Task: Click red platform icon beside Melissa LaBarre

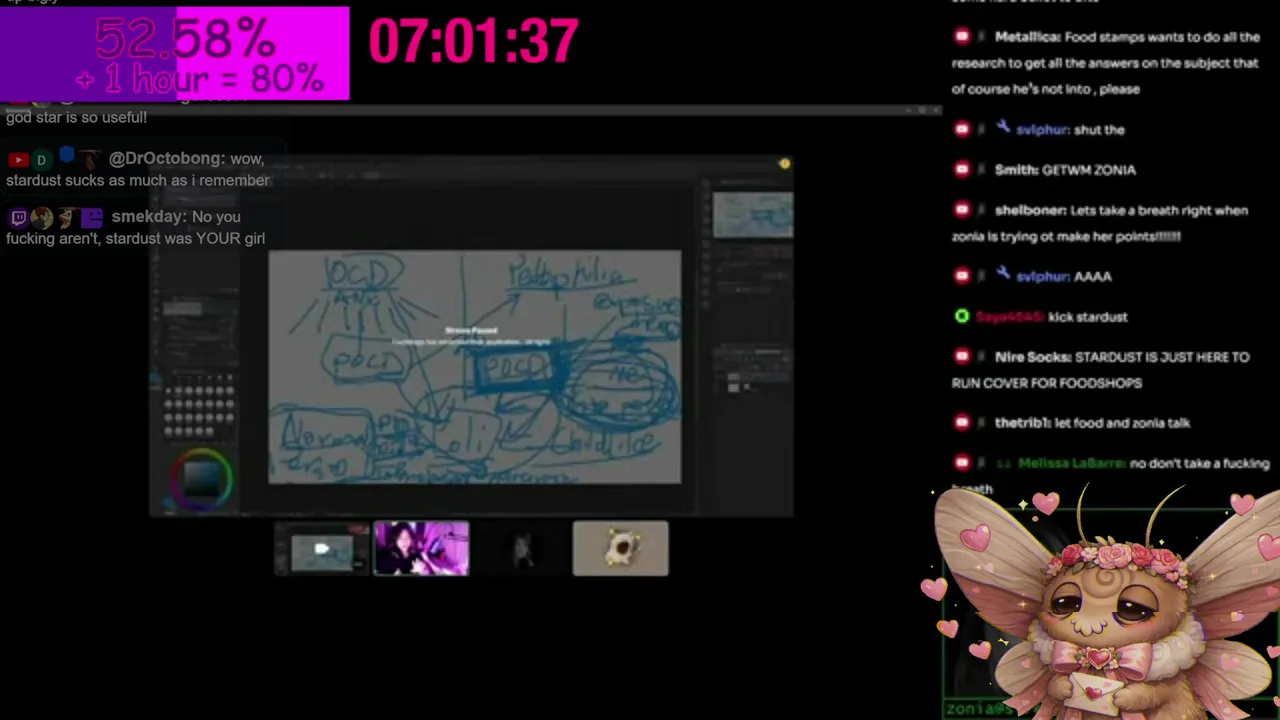Action: 962,463
